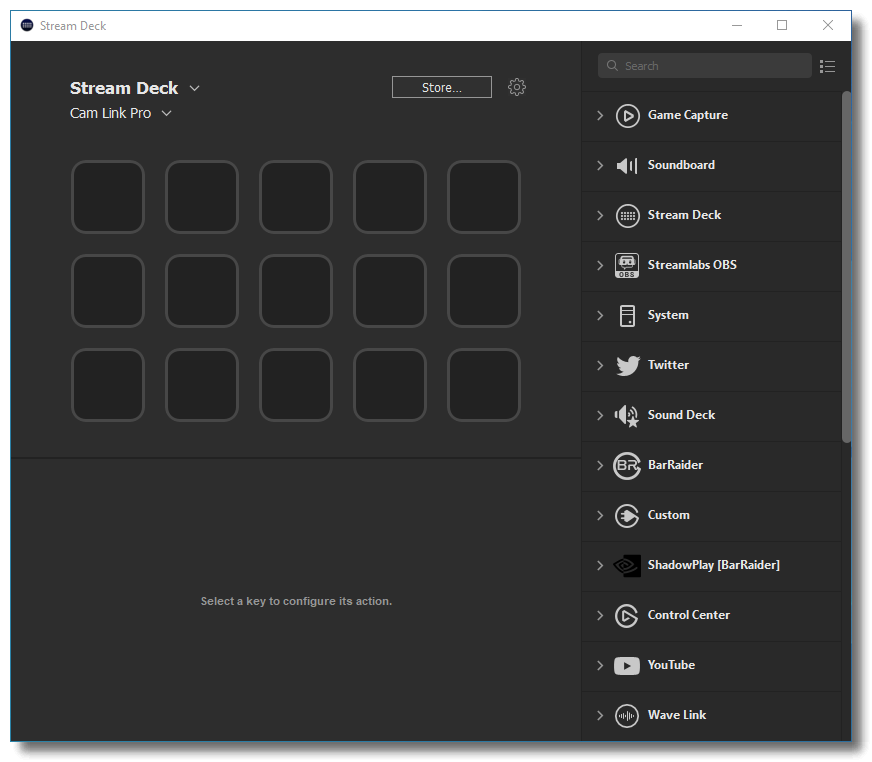Click the Sound Deck speaker-star icon
The height and width of the screenshot is (762, 872).
[627, 416]
